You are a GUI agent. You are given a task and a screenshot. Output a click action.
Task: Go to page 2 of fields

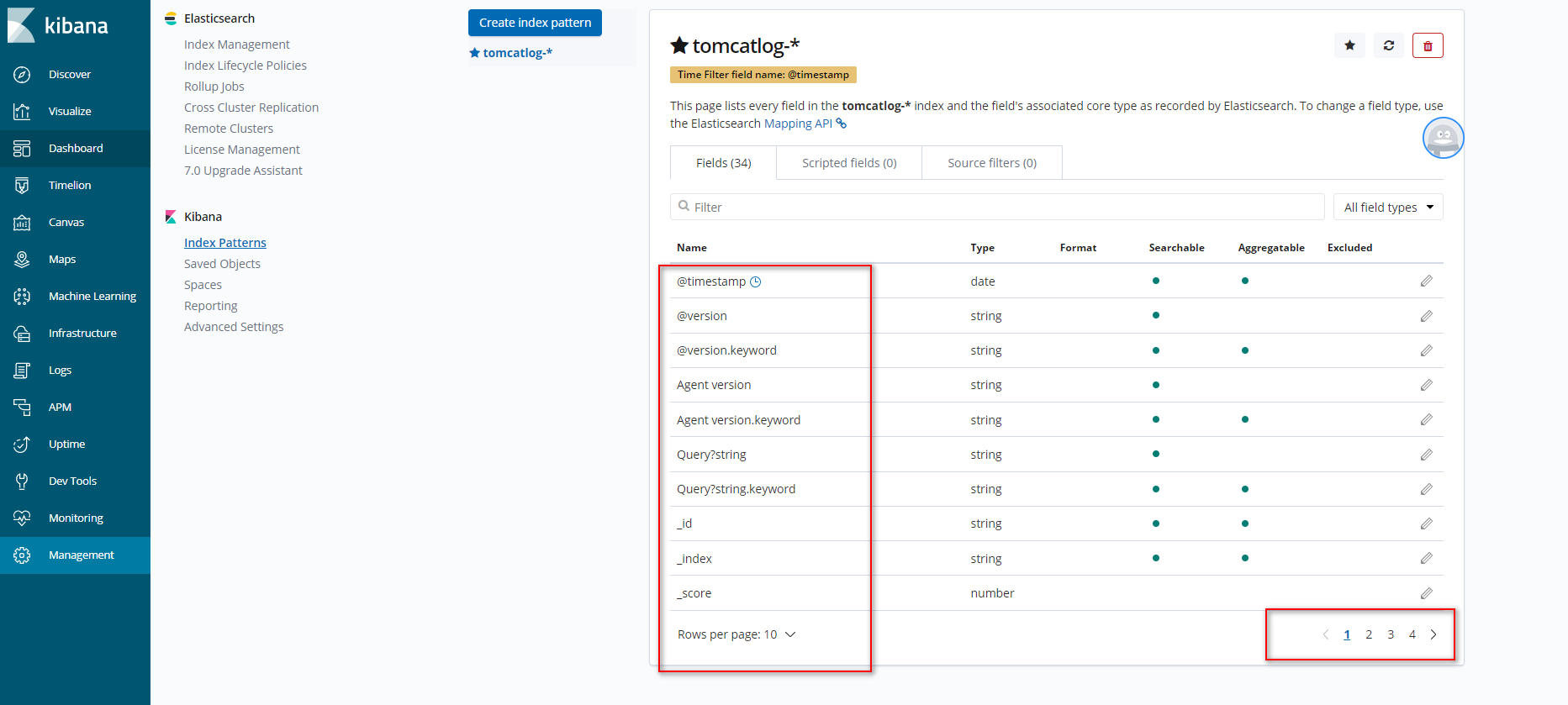[1369, 634]
